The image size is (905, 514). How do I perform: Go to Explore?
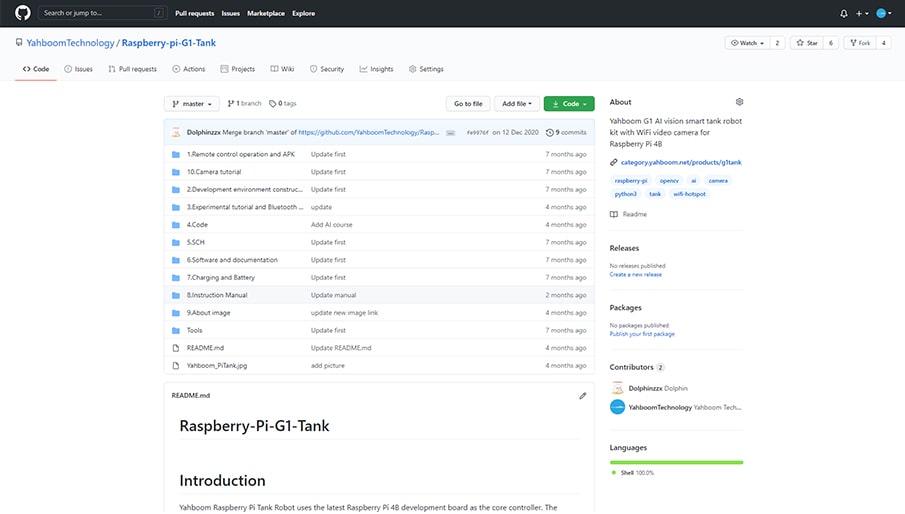(304, 13)
